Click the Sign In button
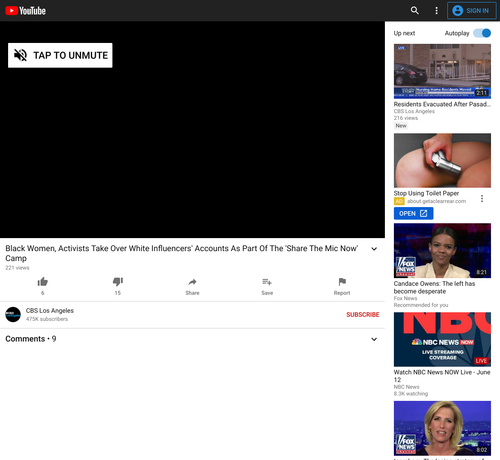Viewport: 500px width, 460px height. tap(471, 11)
